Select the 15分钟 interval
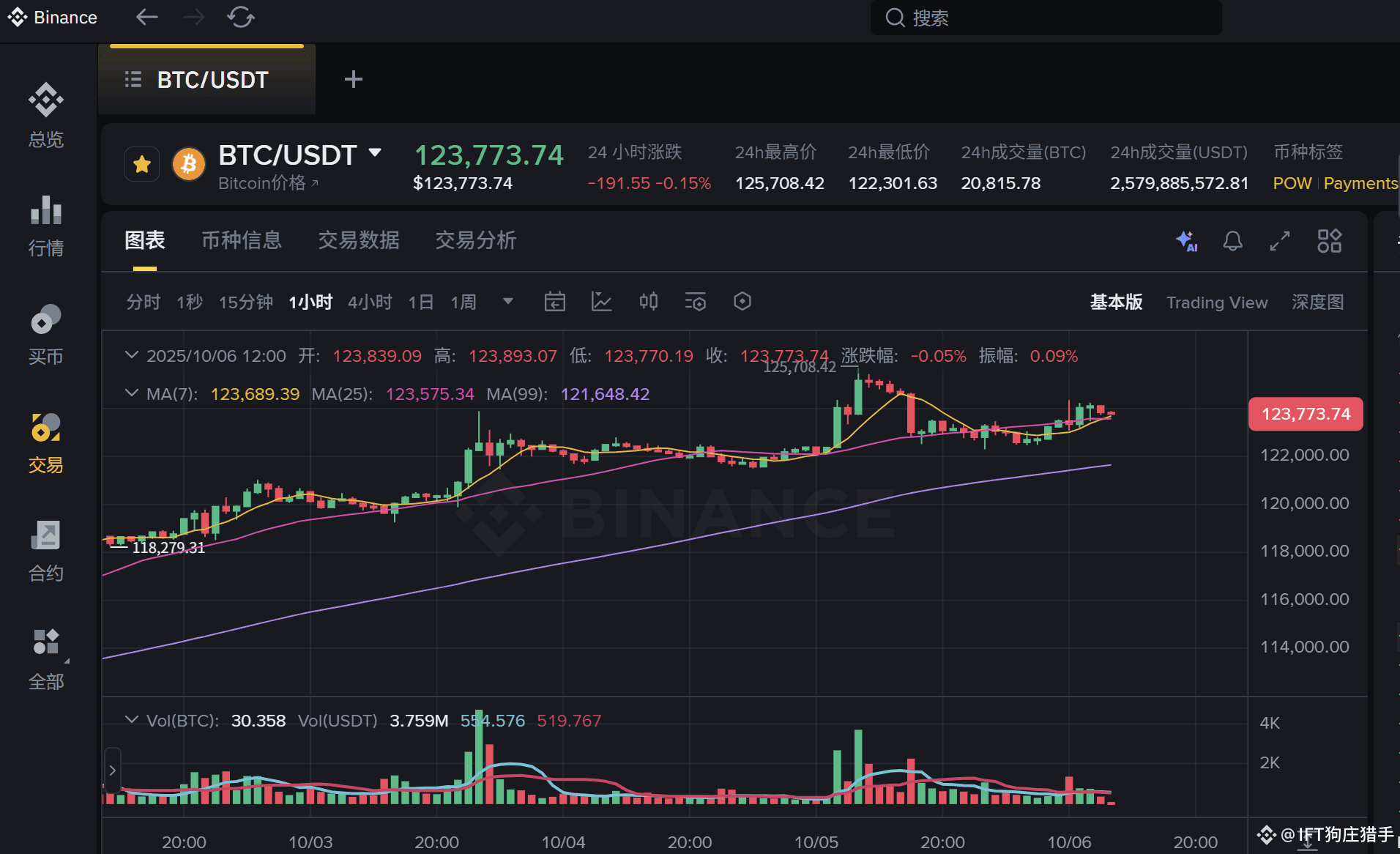The width and height of the screenshot is (1400, 854). click(246, 302)
